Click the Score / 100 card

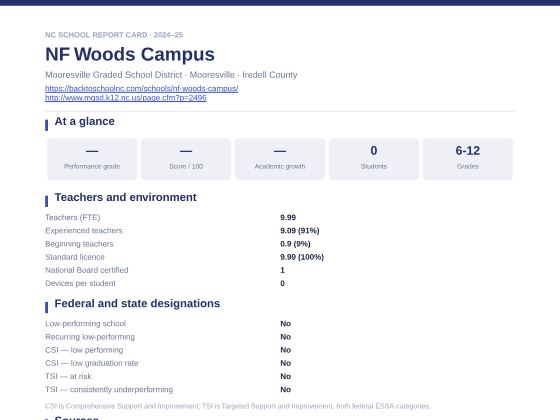(x=186, y=159)
